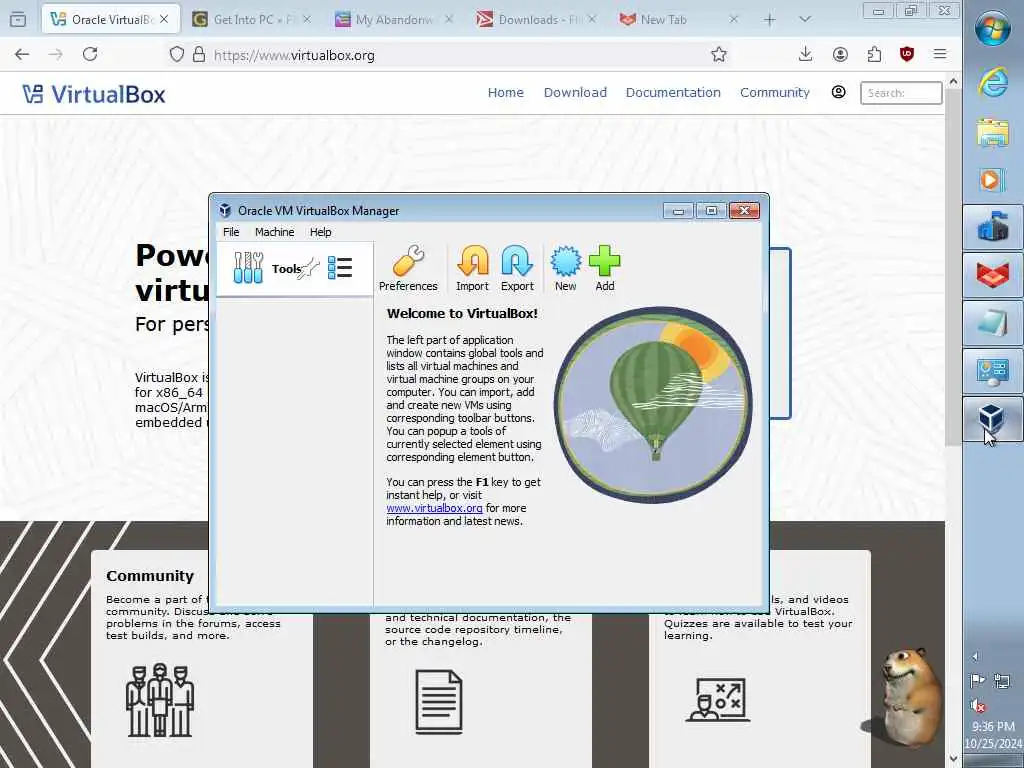Click the VirtualBox site logo
Screen dimensions: 1024x768
pos(94,94)
